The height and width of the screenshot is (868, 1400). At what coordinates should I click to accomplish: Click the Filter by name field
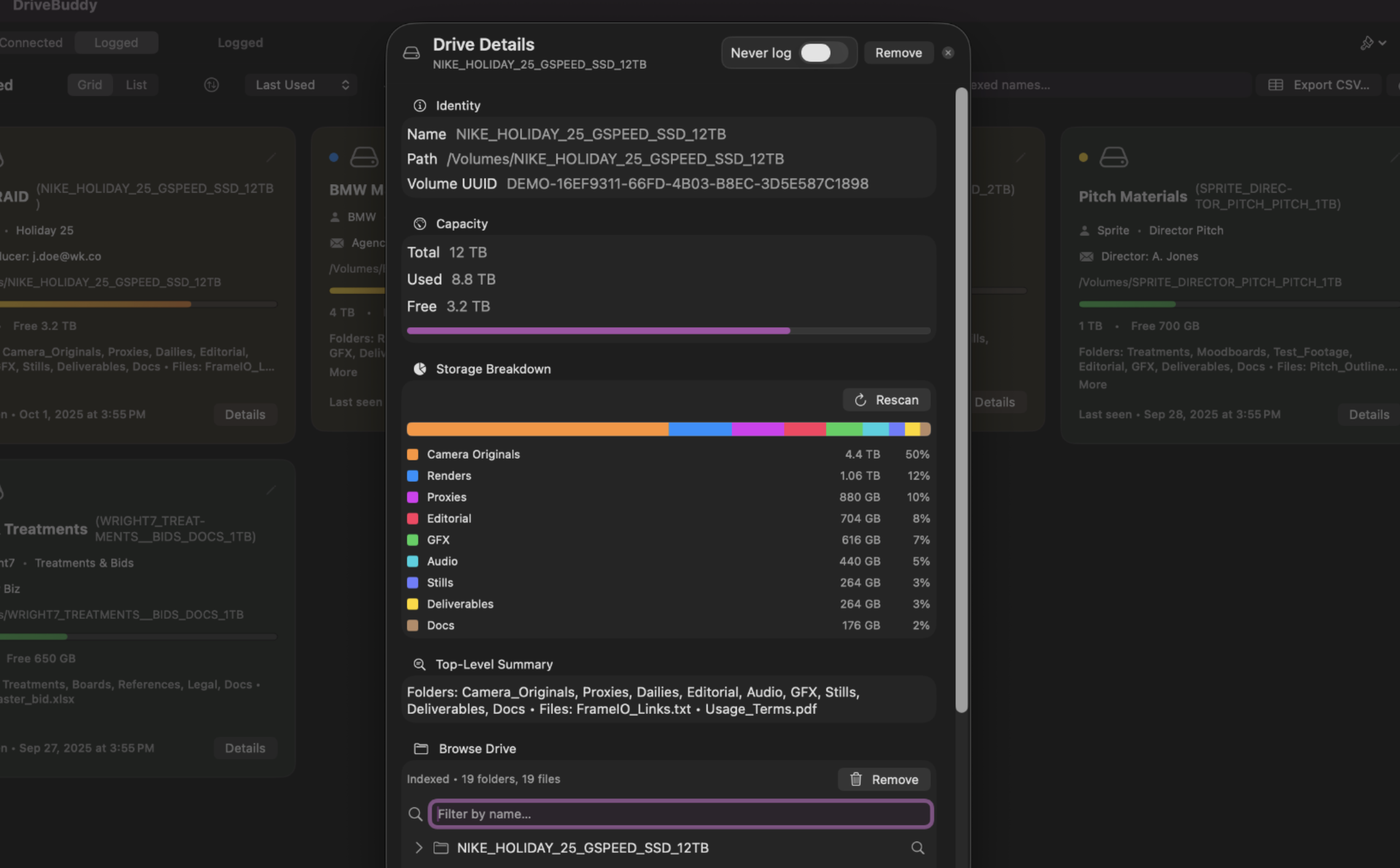680,814
